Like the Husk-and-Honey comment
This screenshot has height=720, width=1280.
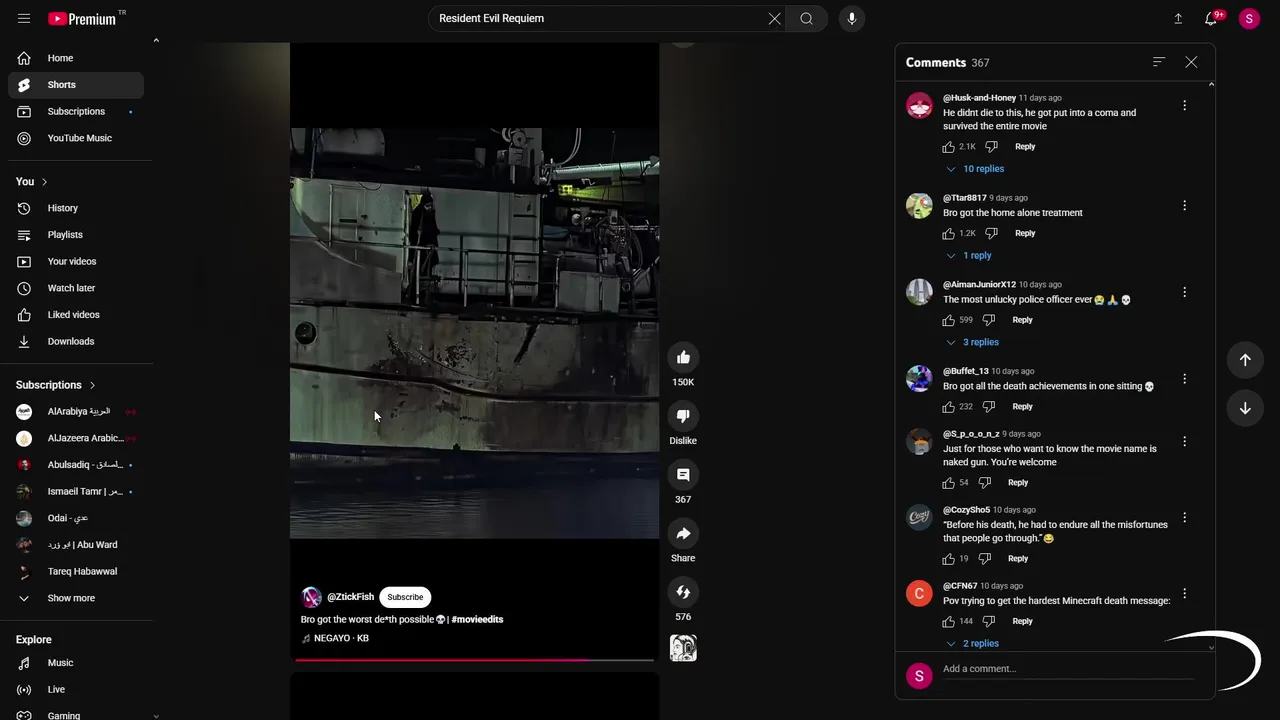click(x=948, y=147)
